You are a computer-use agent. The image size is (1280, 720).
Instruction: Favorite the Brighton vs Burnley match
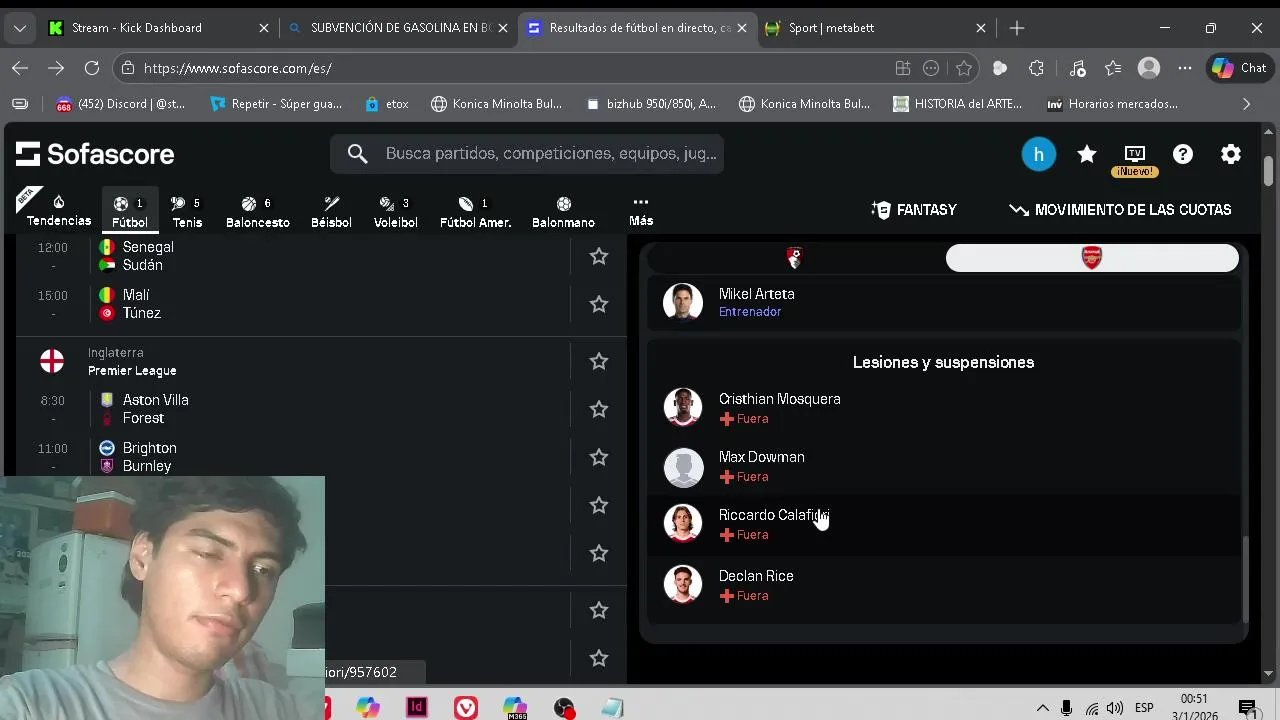point(599,457)
